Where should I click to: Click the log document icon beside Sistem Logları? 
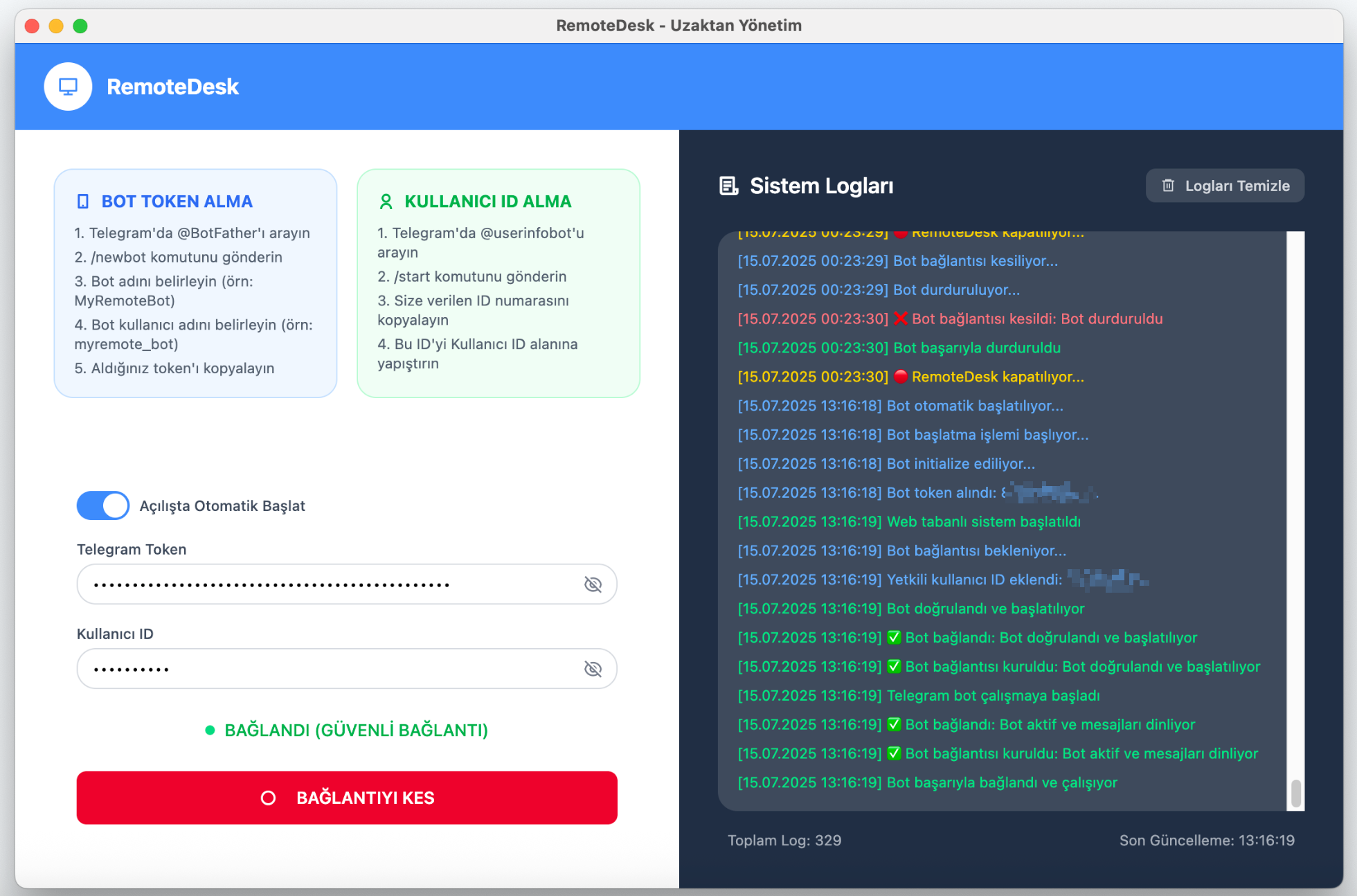pos(728,186)
